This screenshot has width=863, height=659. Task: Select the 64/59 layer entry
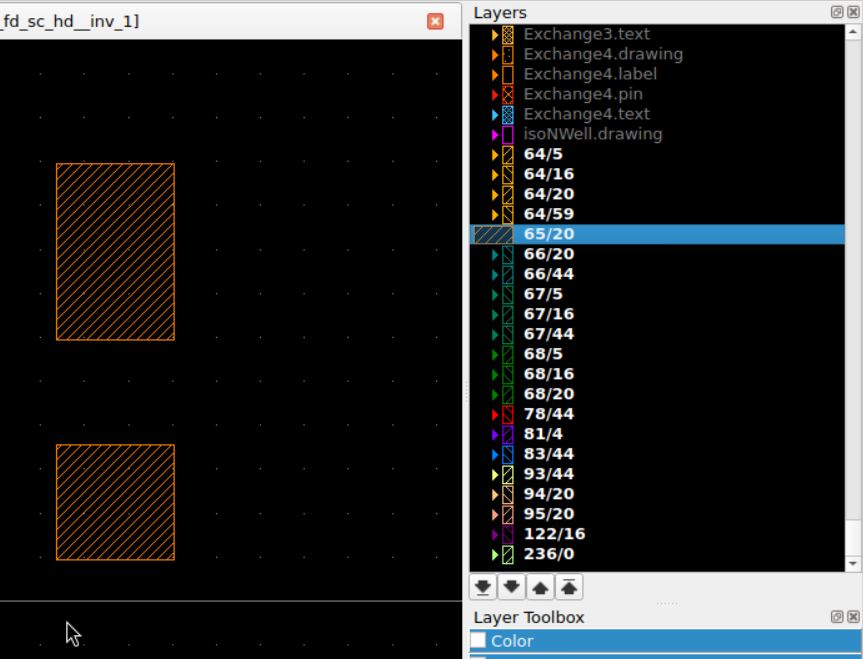pyautogui.click(x=548, y=214)
